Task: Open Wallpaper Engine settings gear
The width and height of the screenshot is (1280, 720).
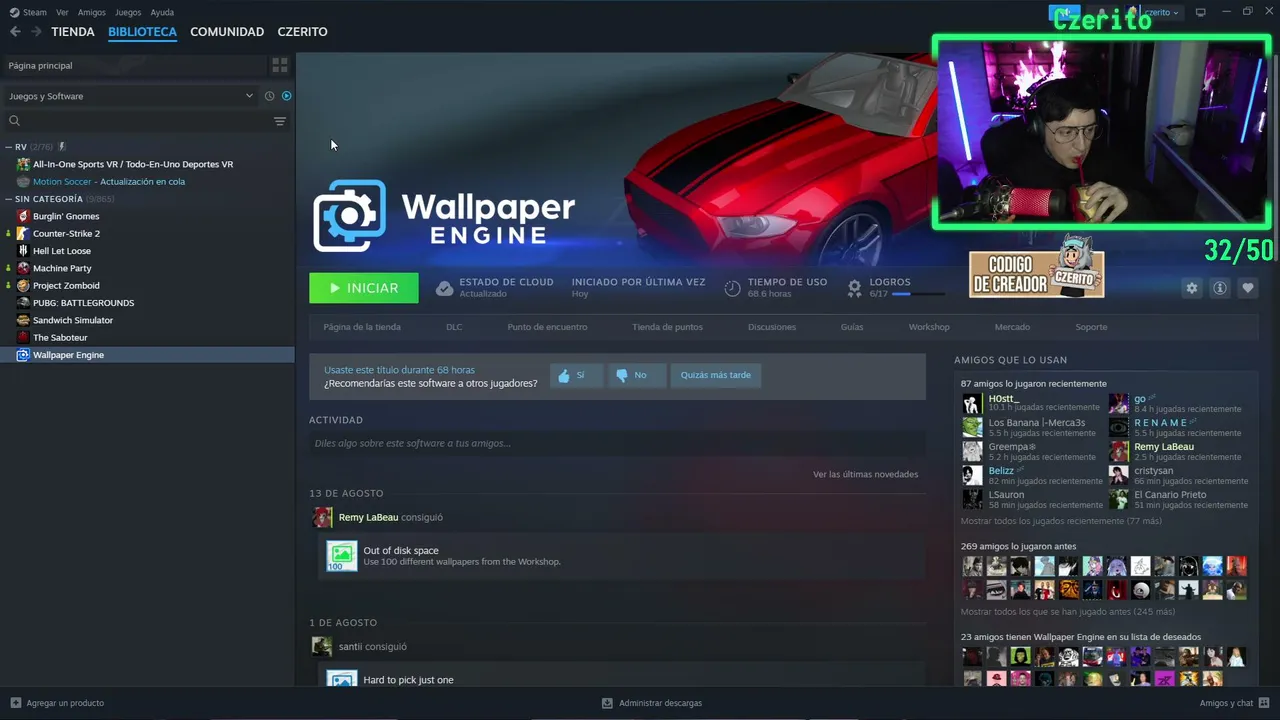Action: click(1192, 288)
